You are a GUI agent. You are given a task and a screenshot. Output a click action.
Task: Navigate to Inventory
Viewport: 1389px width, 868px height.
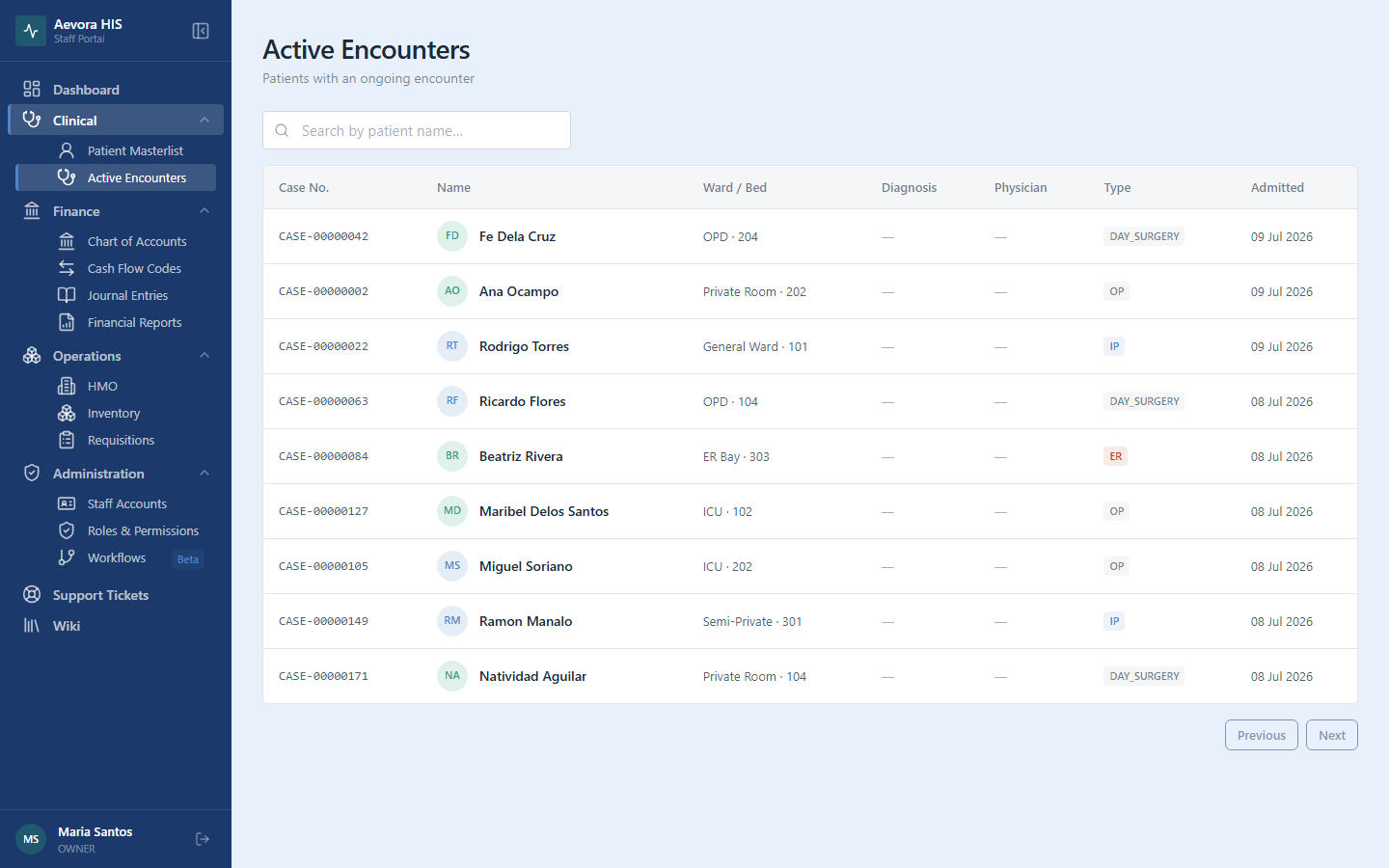tap(116, 413)
